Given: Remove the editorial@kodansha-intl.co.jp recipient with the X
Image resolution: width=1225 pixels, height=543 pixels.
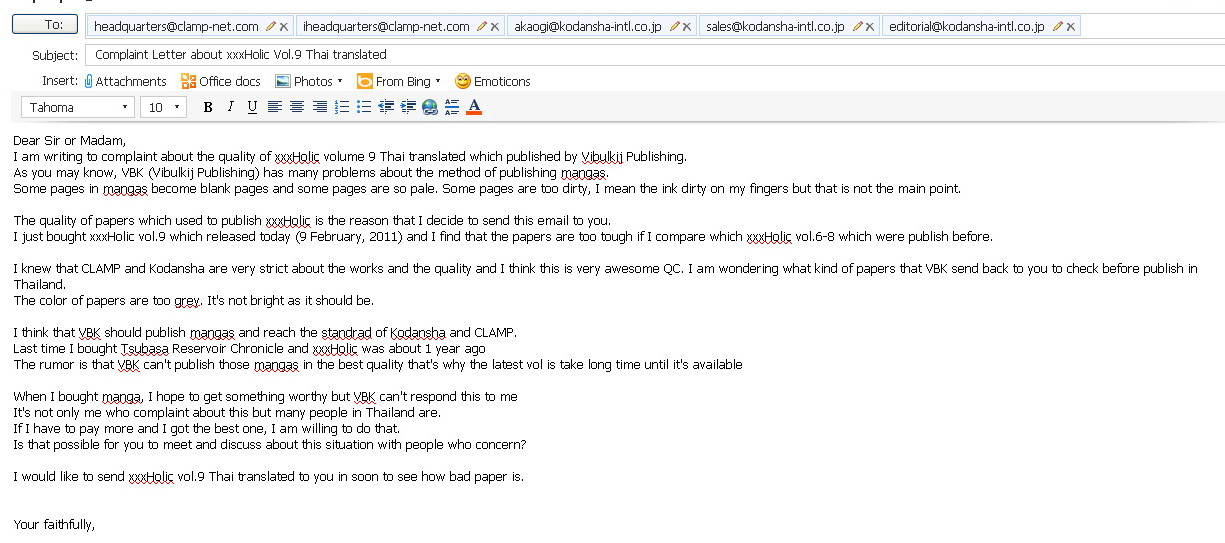Looking at the screenshot, I should [1071, 27].
